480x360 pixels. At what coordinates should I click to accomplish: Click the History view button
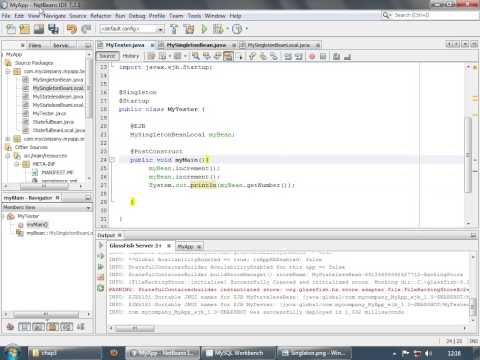click(x=131, y=56)
